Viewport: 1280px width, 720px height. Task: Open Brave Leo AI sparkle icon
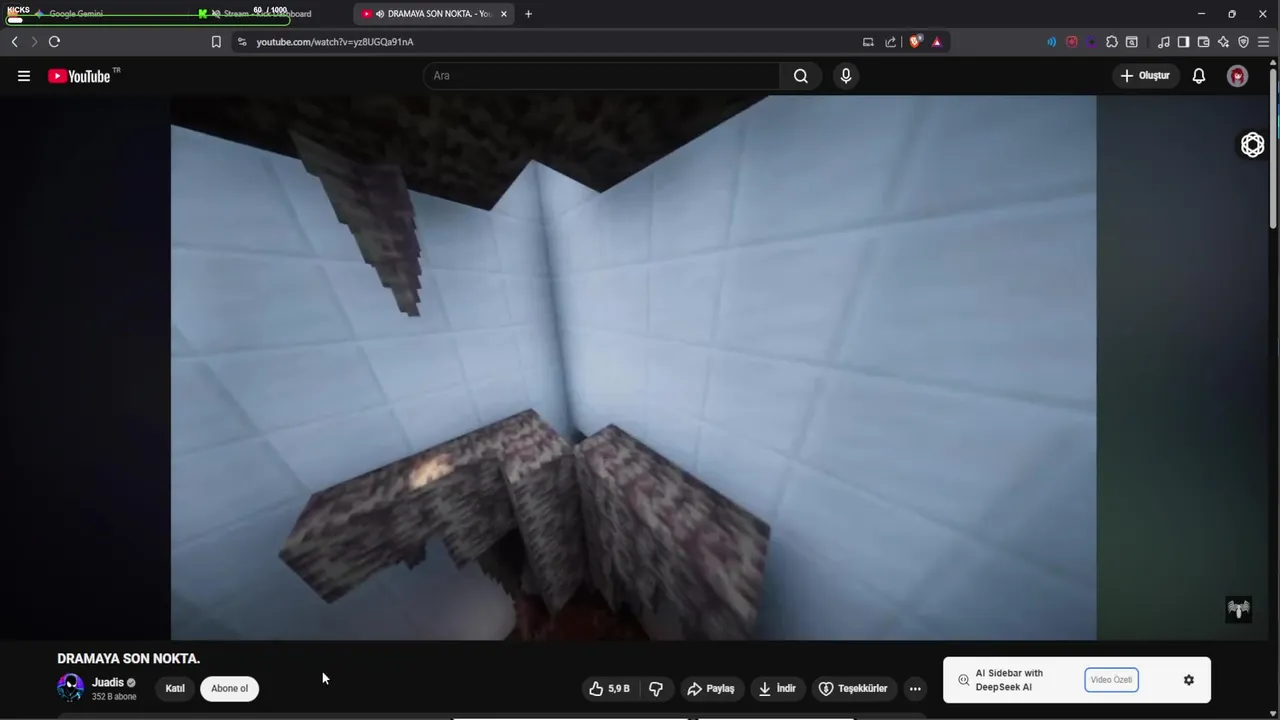(x=1223, y=42)
